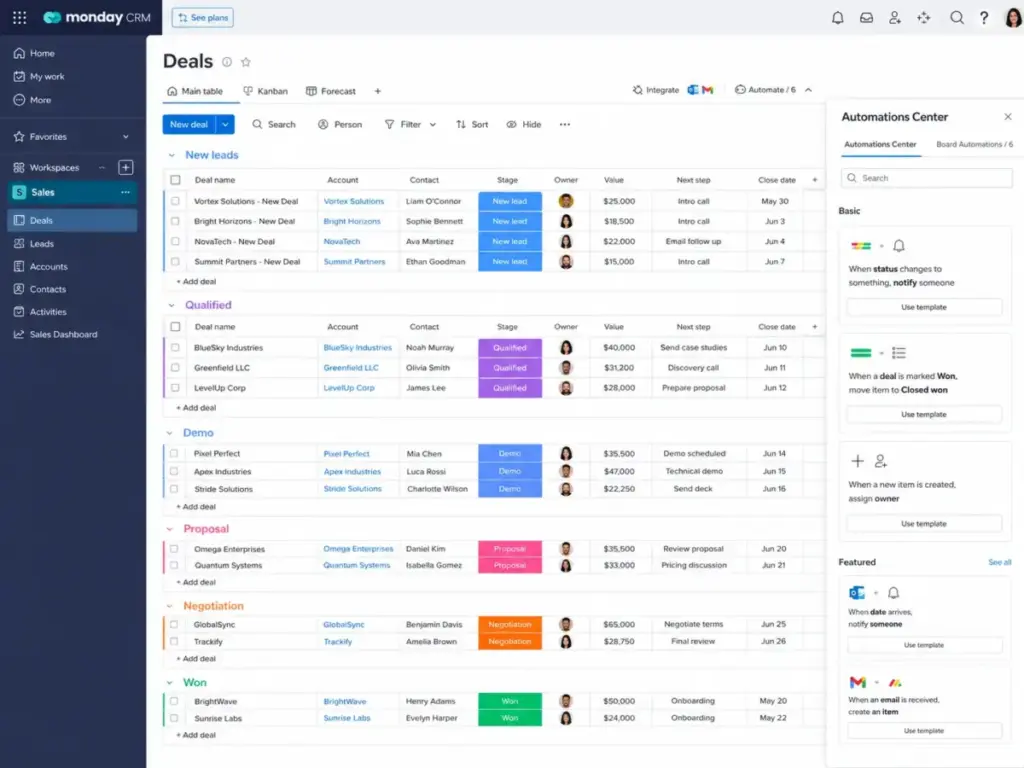The height and width of the screenshot is (768, 1024).
Task: Open the Accounts board in sidebar
Action: click(48, 266)
